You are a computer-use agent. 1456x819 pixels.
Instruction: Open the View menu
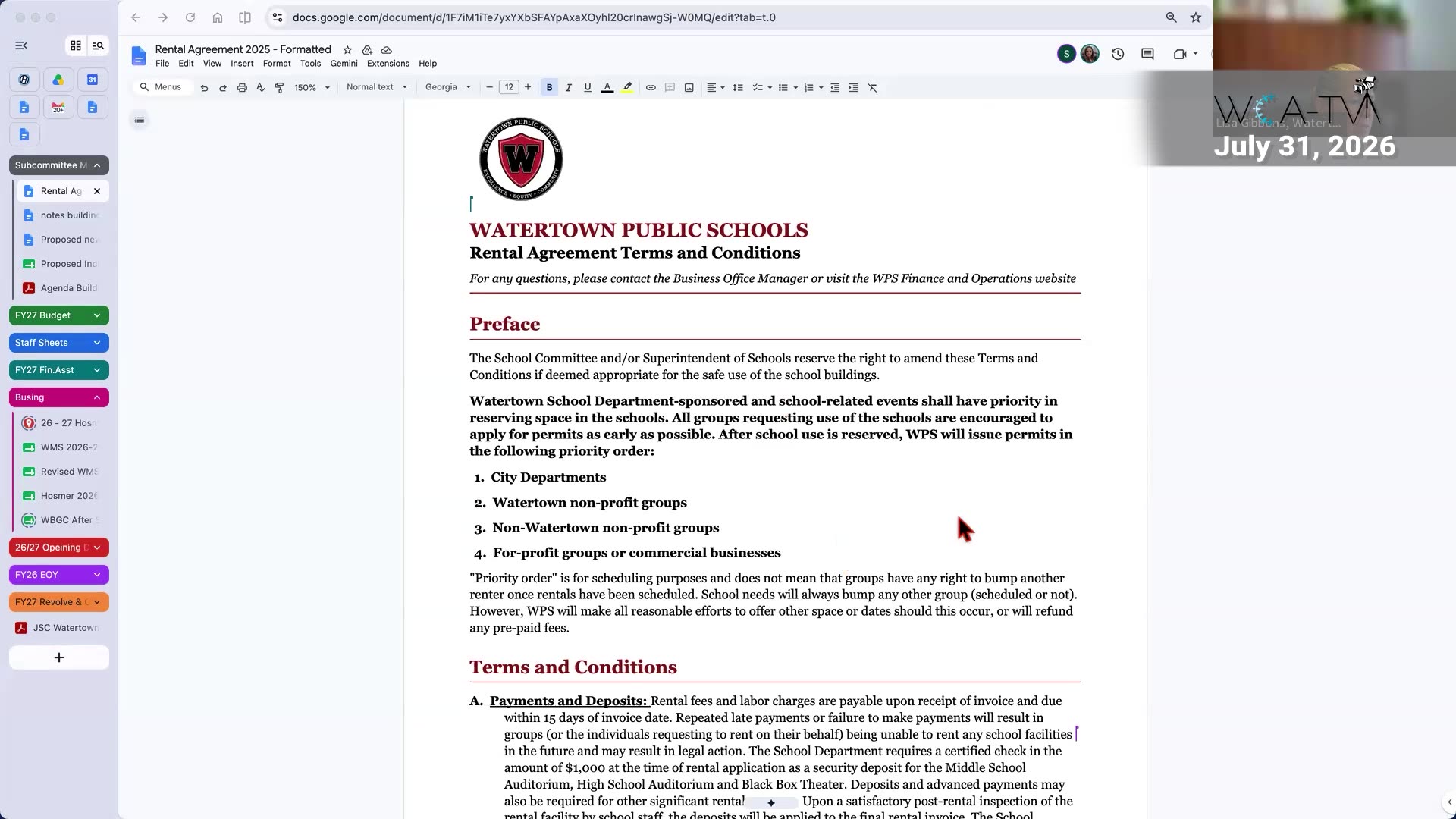[x=212, y=64]
